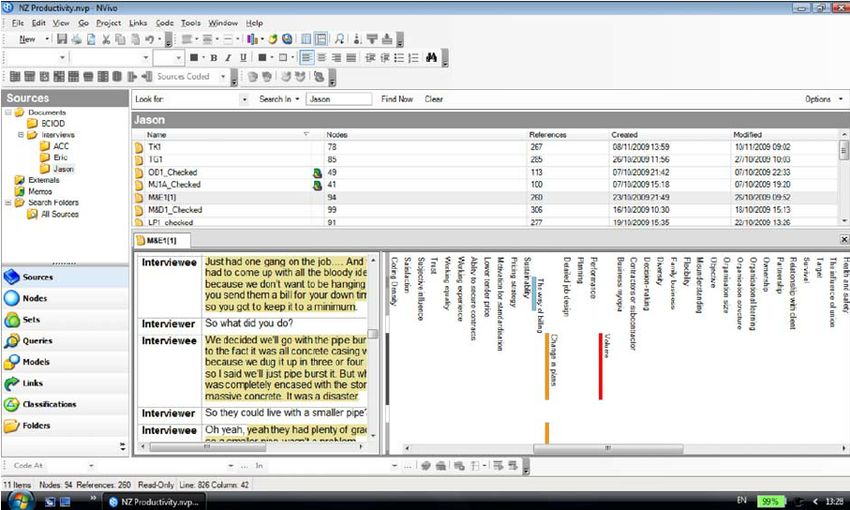This screenshot has width=850, height=510.
Task: Toggle Underline formatting
Action: [243, 57]
